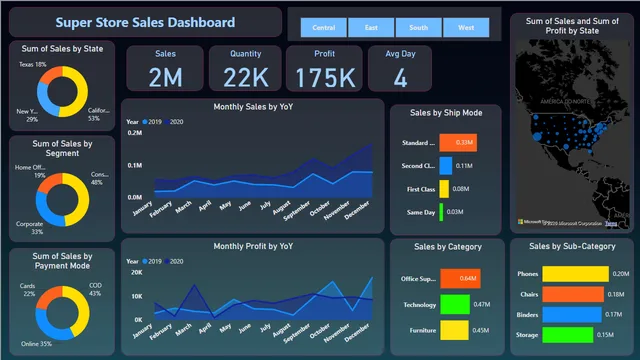Screen dimensions: 640x360
Task: Click the Home Office 19% segment label
Action: click(30, 171)
